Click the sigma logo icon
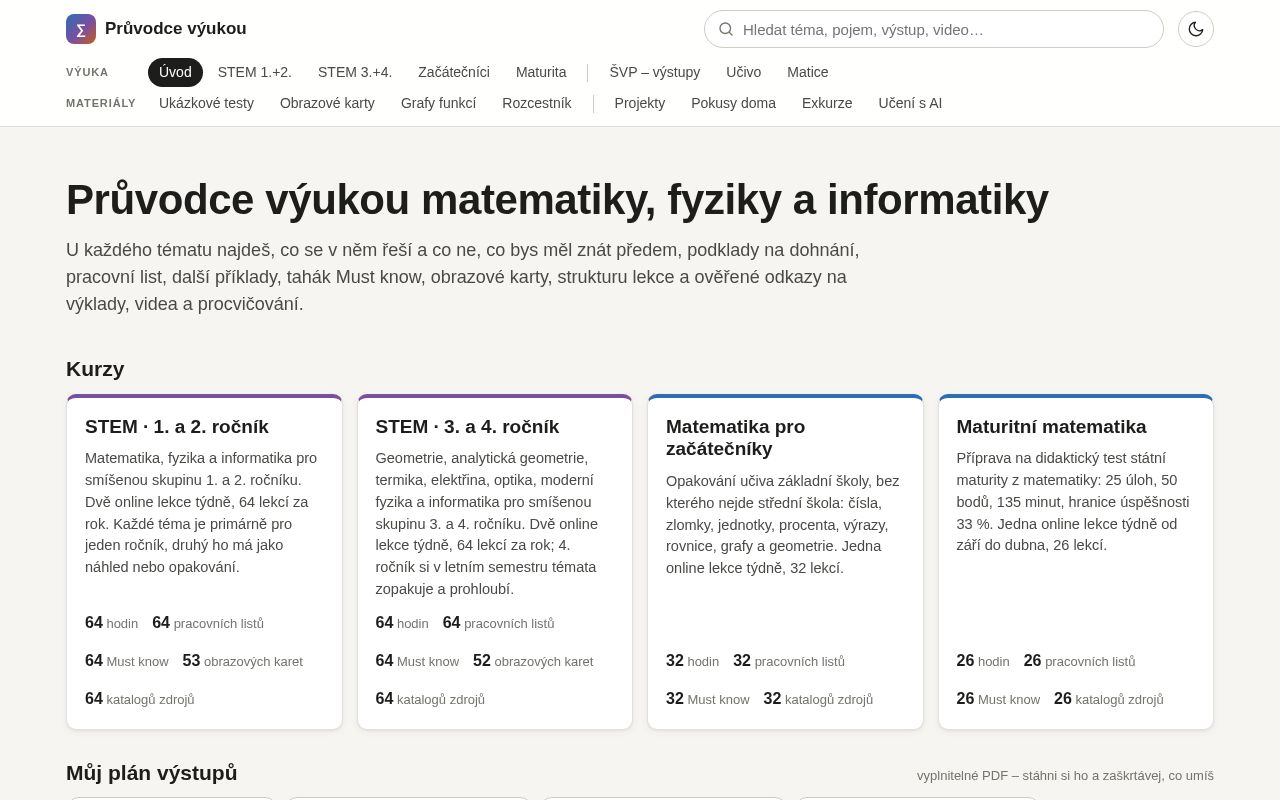This screenshot has height=800, width=1280. [x=81, y=29]
